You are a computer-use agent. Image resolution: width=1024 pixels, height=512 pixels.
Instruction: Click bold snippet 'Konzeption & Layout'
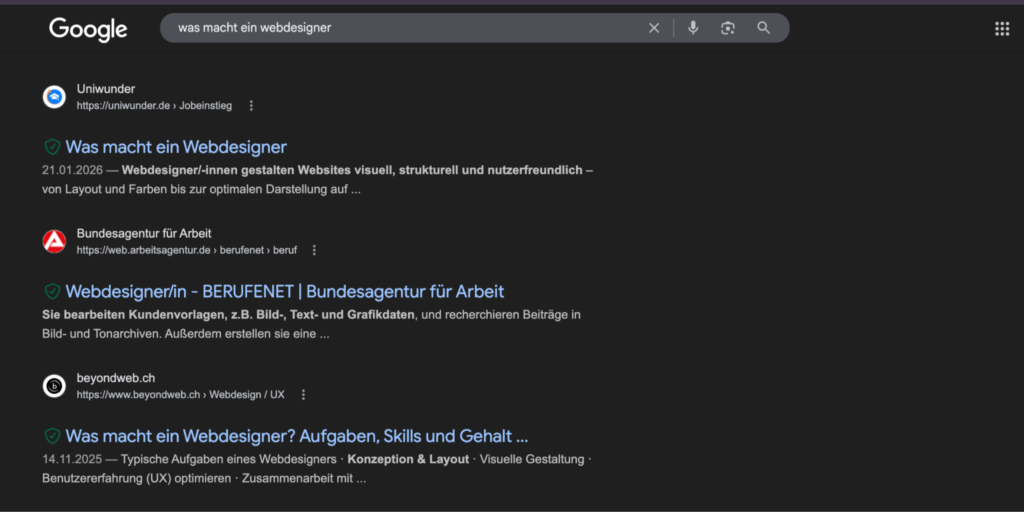pos(408,459)
